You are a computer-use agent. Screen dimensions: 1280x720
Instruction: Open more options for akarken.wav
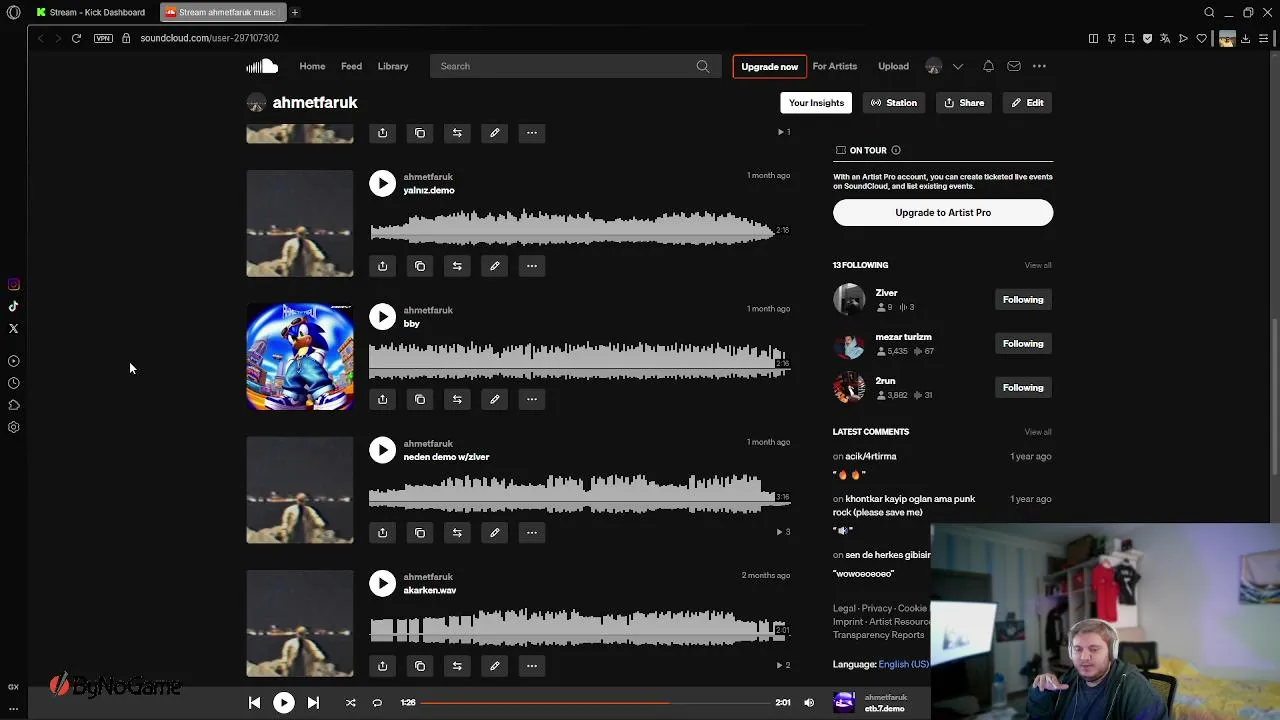pos(532,666)
